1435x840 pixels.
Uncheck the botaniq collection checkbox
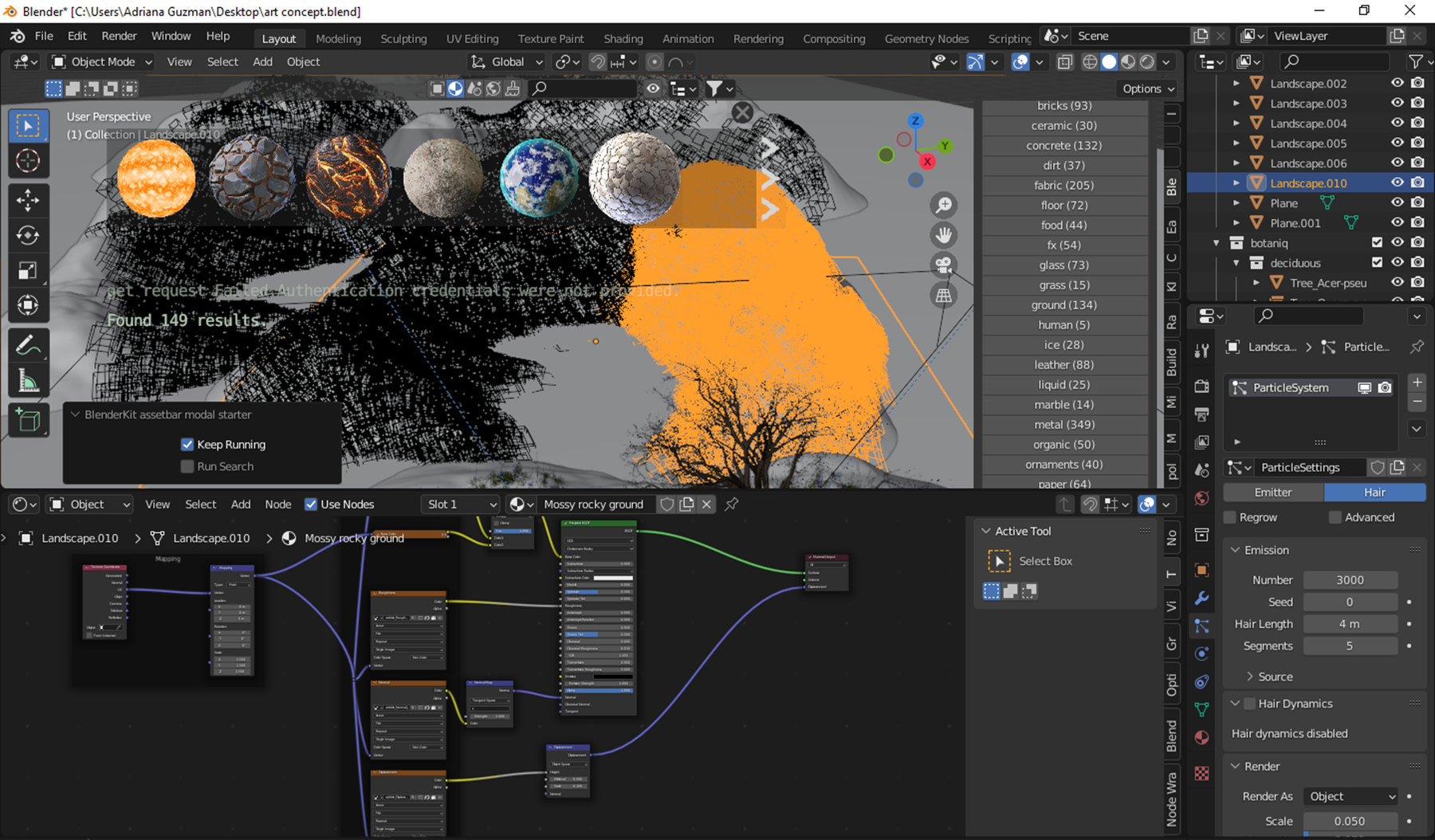tap(1377, 242)
